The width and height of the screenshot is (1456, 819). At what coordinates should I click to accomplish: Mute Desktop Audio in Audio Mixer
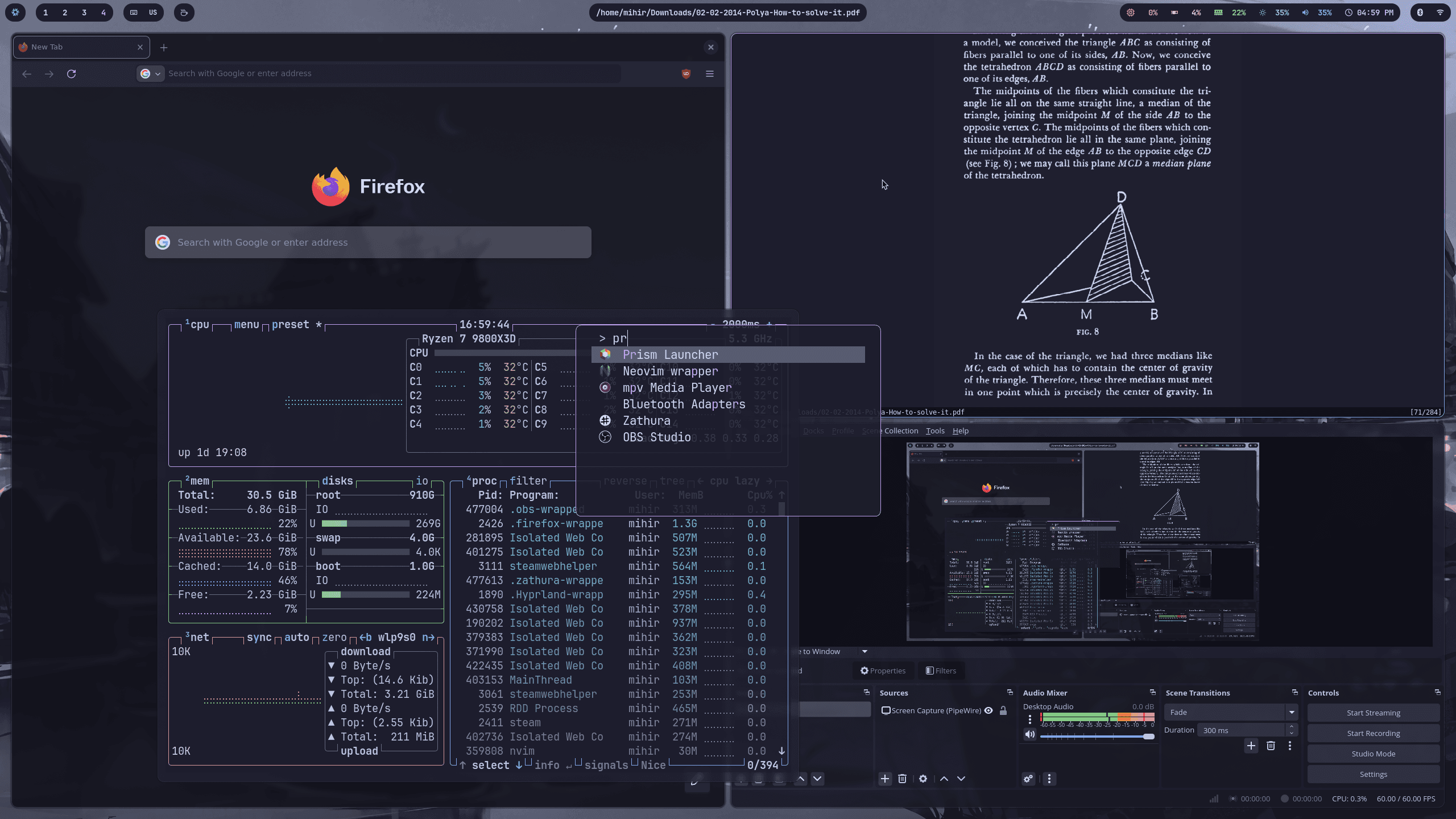1030,735
